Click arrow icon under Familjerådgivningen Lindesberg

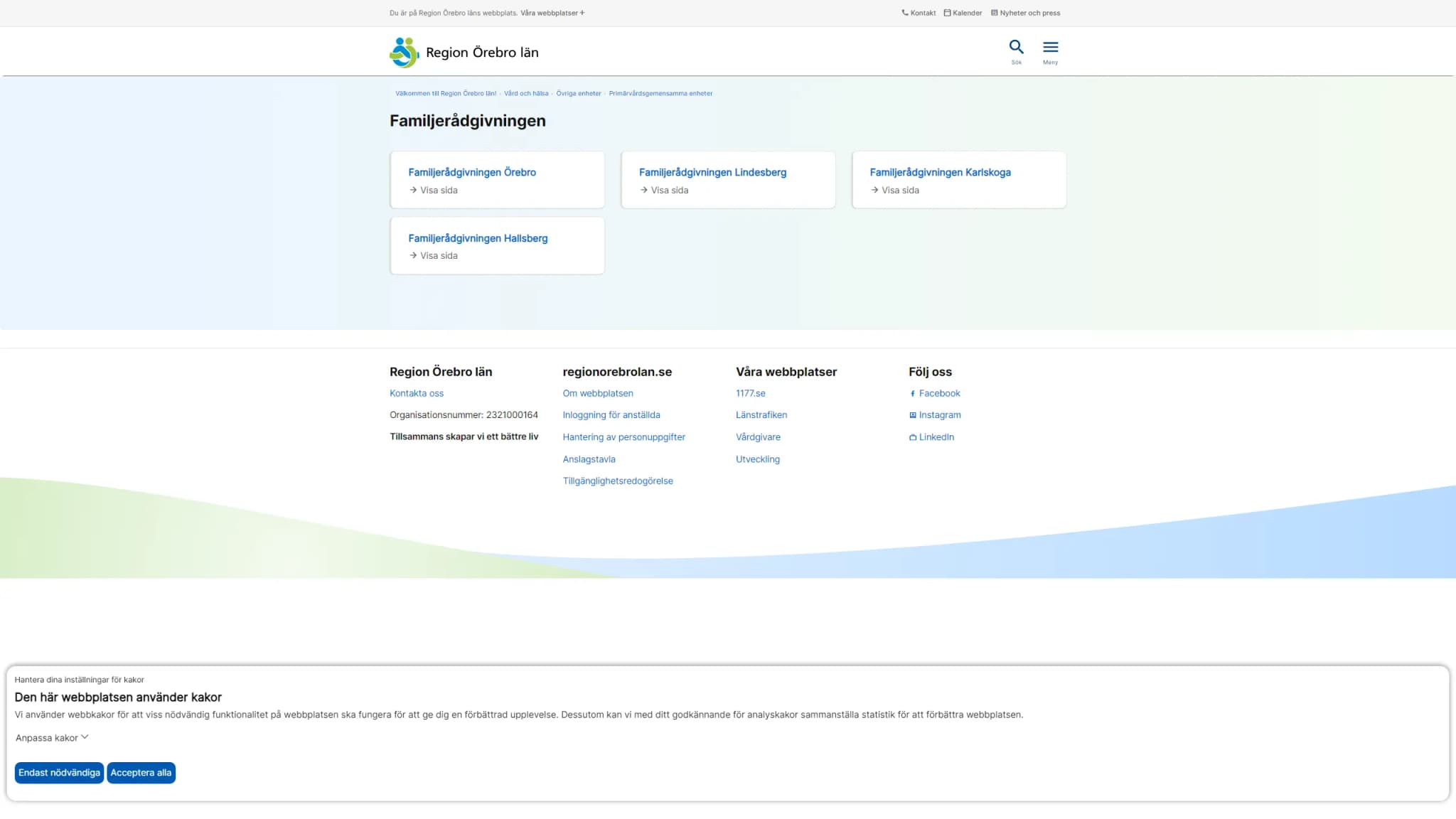643,190
